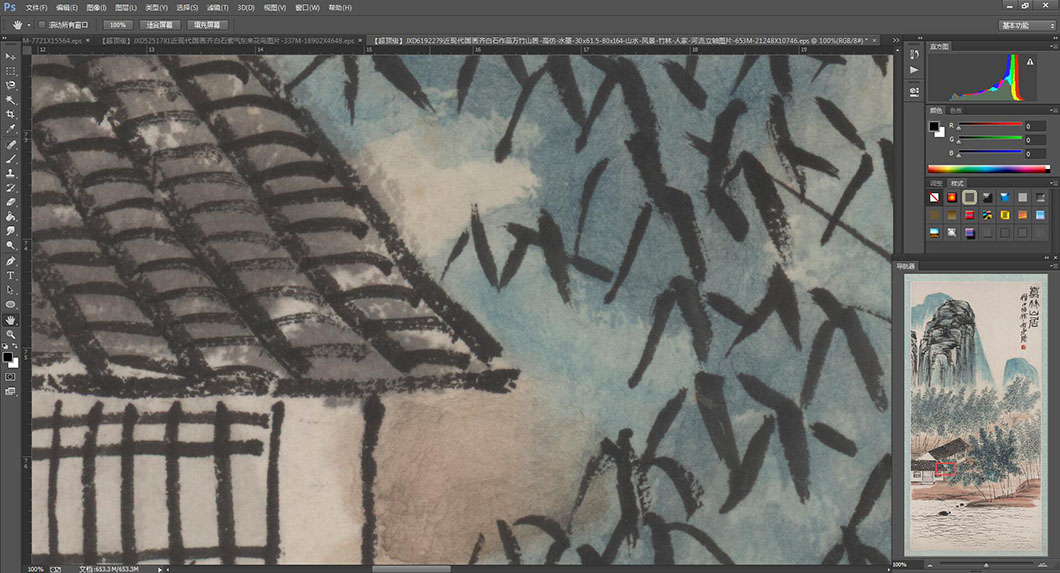Click the G channel slider
The height and width of the screenshot is (573, 1060).
(990, 139)
